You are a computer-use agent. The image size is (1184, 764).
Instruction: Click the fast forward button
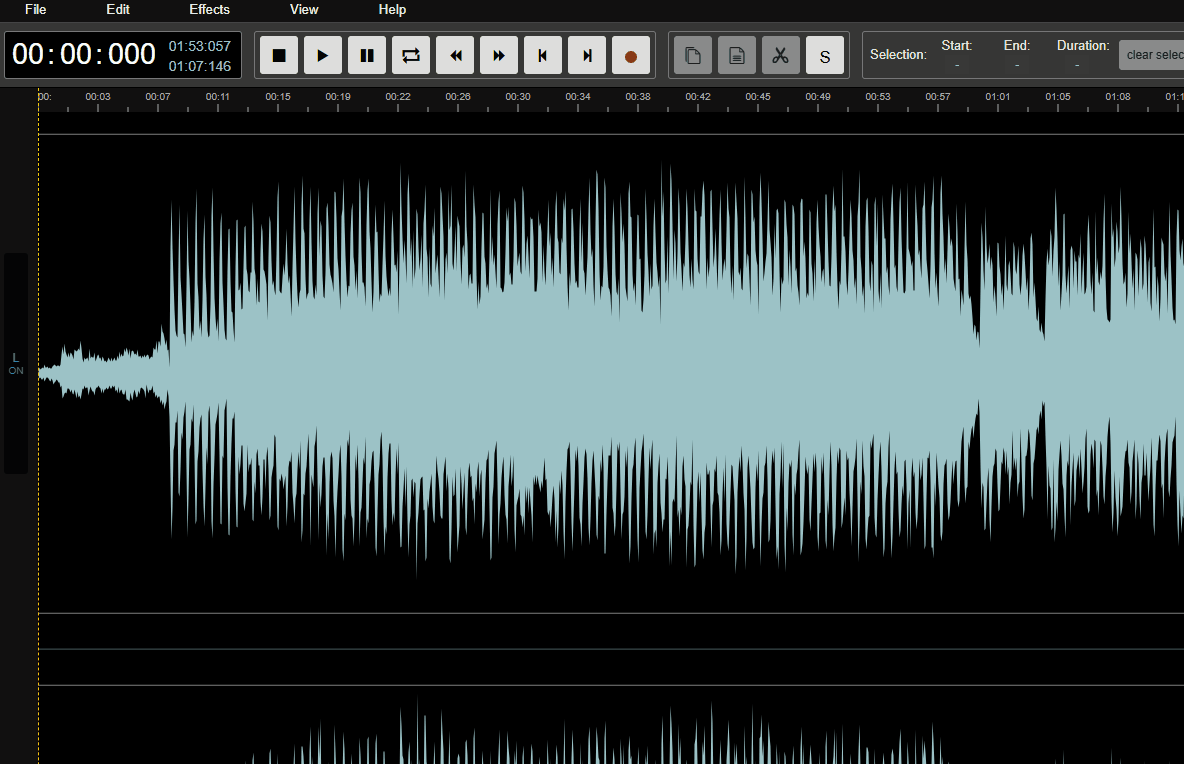pyautogui.click(x=499, y=55)
